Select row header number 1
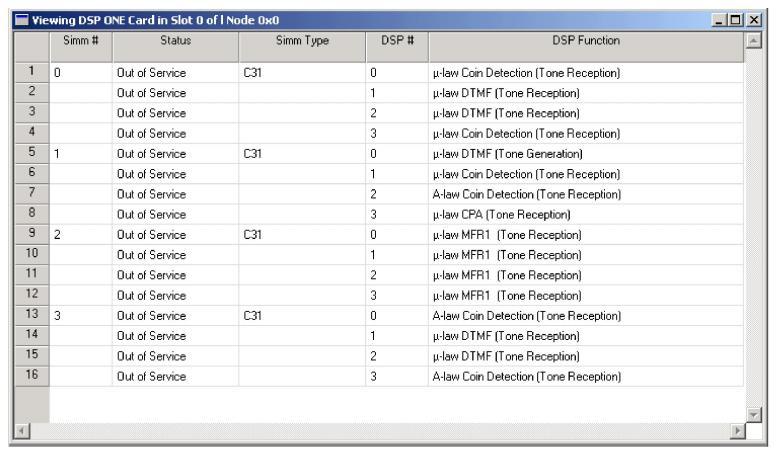Viewport: 776px width, 450px height. click(x=31, y=72)
